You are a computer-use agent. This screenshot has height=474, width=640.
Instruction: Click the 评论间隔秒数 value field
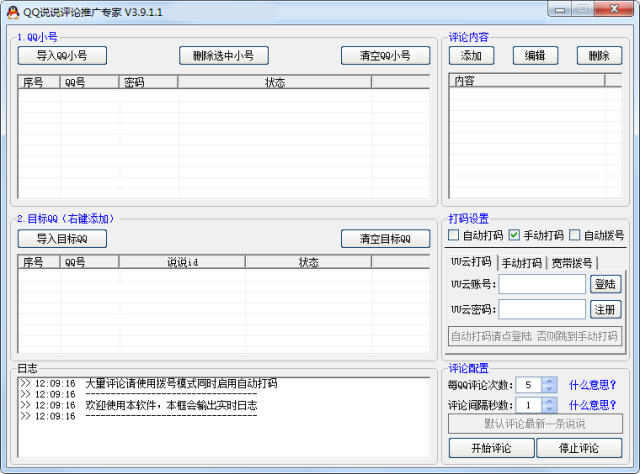(x=529, y=405)
